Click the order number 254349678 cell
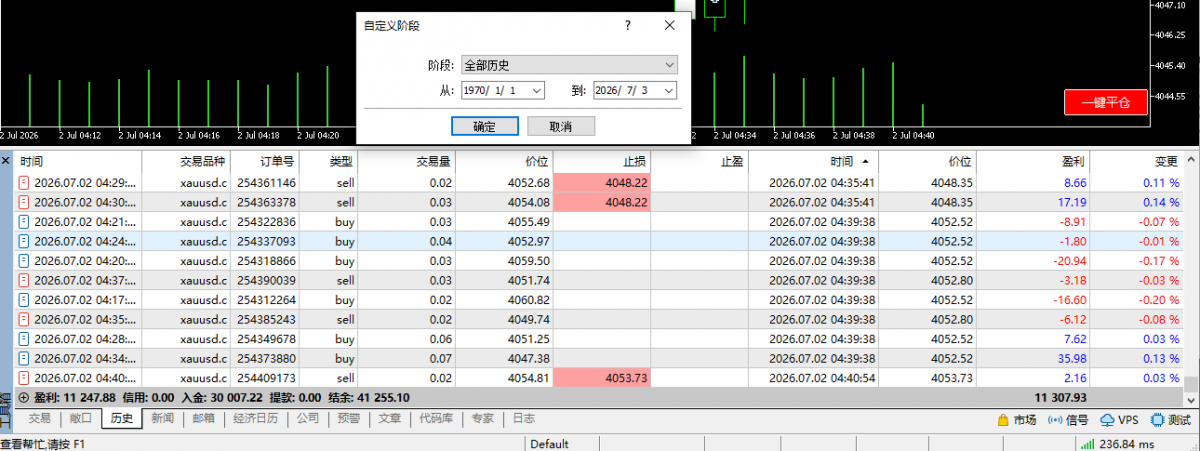Viewport: 1200px width, 451px height. click(x=266, y=339)
